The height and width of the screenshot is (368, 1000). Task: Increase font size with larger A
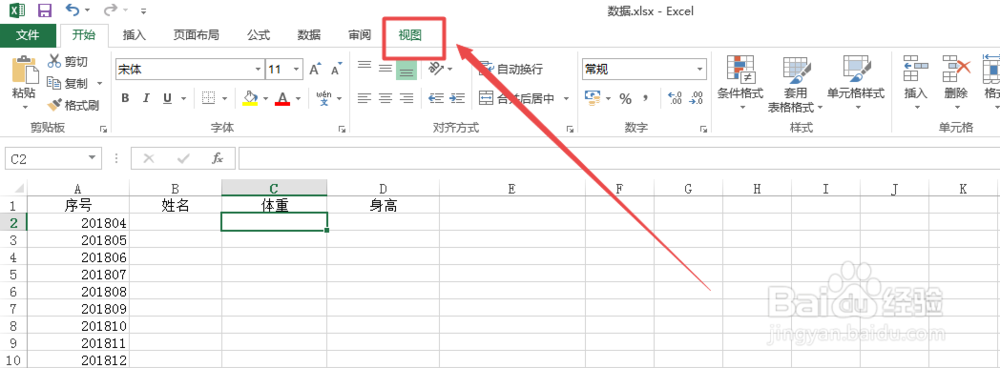(x=315, y=69)
